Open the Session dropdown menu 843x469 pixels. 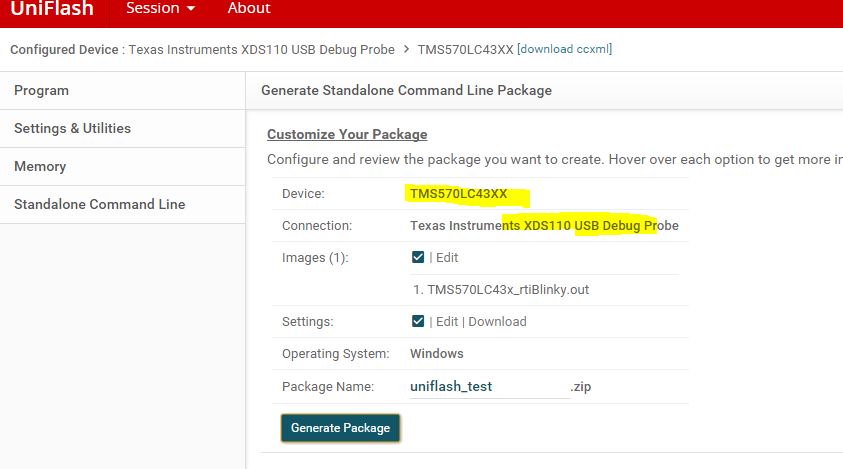tap(160, 9)
